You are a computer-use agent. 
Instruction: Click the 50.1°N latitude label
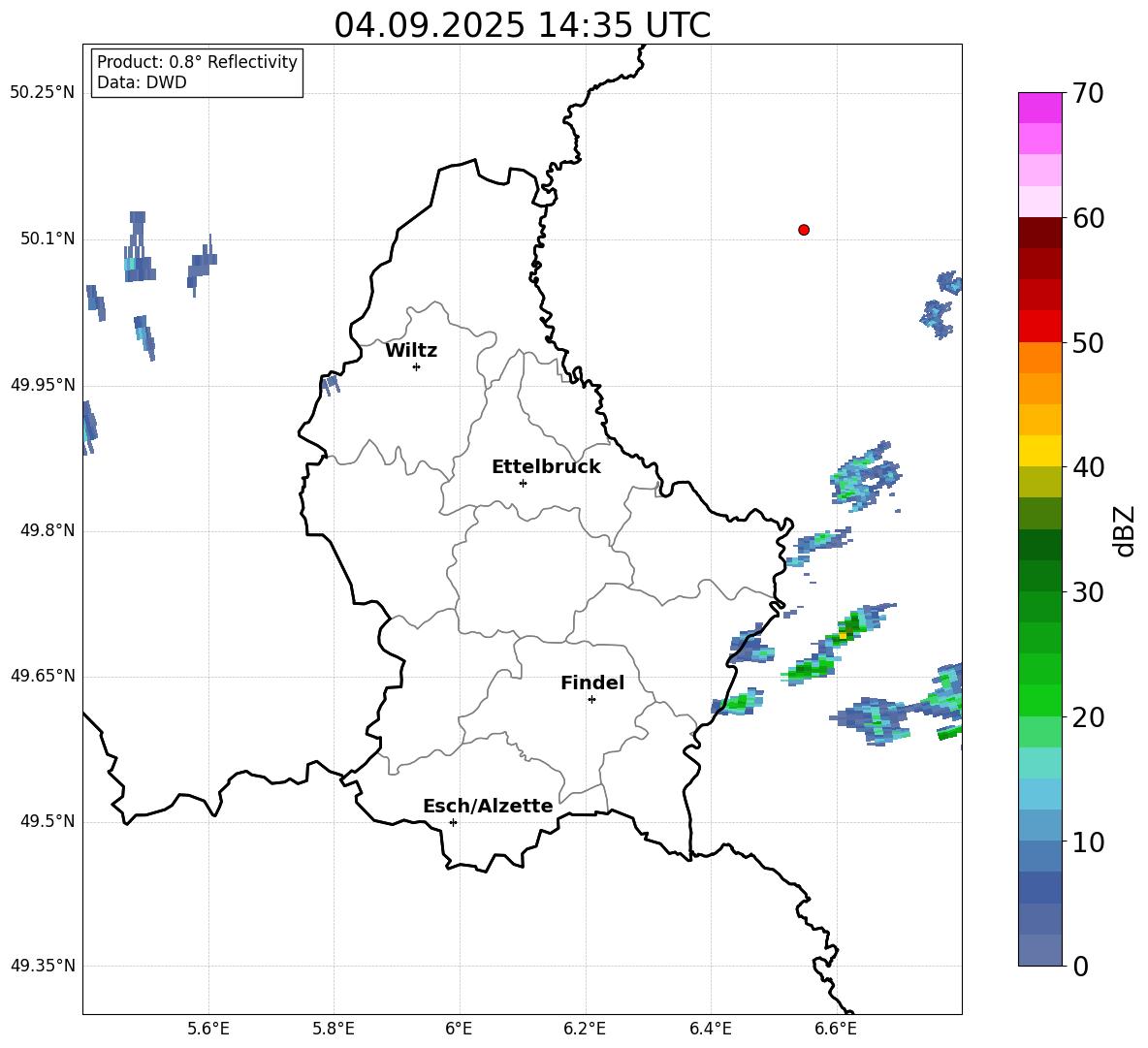point(48,238)
